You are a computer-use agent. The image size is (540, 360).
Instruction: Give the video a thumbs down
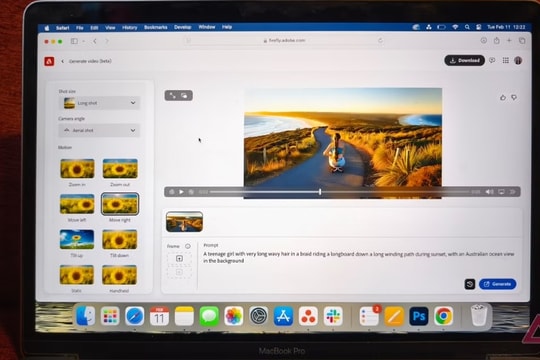coord(514,97)
